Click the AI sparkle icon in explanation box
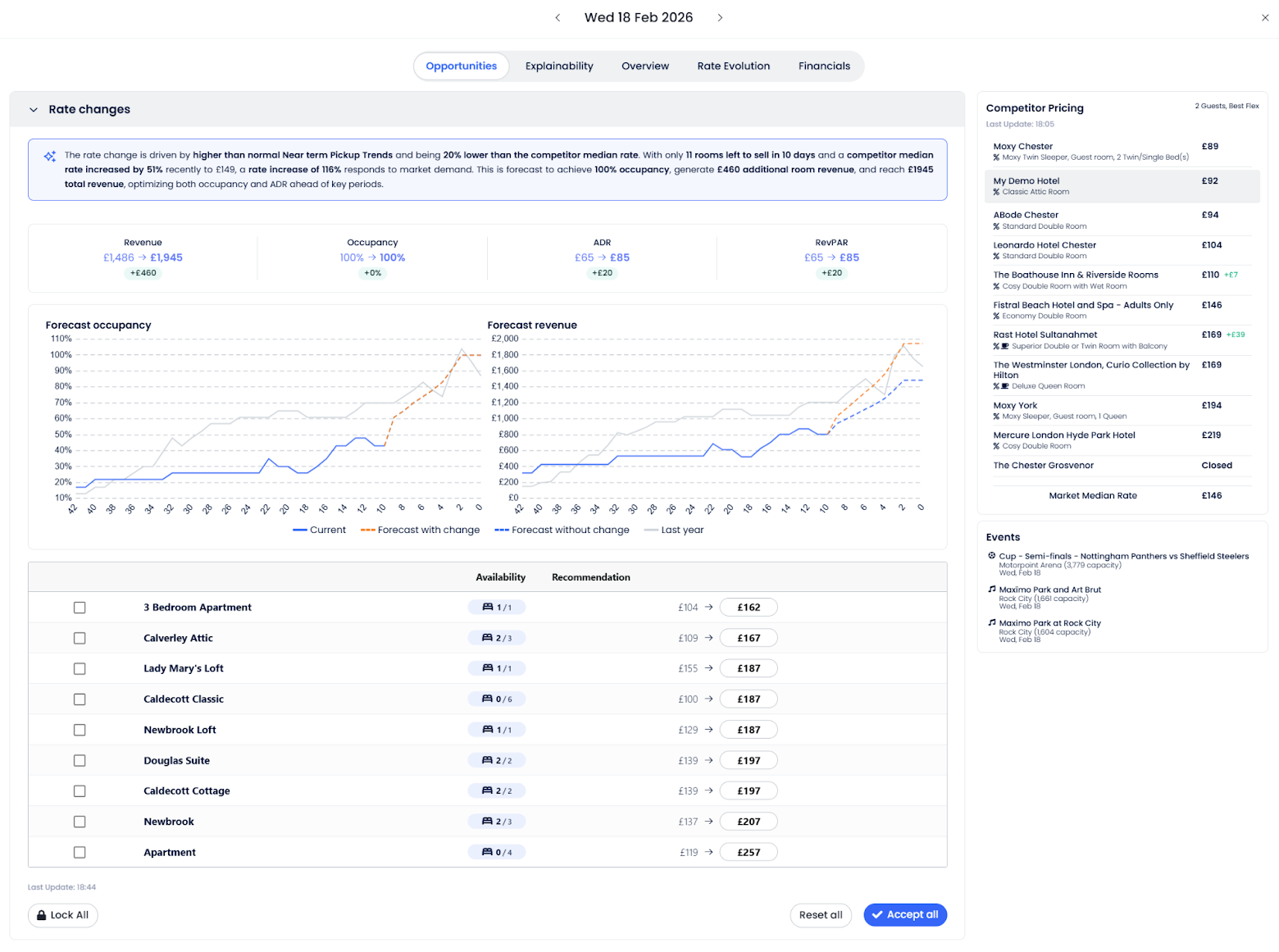The image size is (1279, 952). pyautogui.click(x=50, y=156)
